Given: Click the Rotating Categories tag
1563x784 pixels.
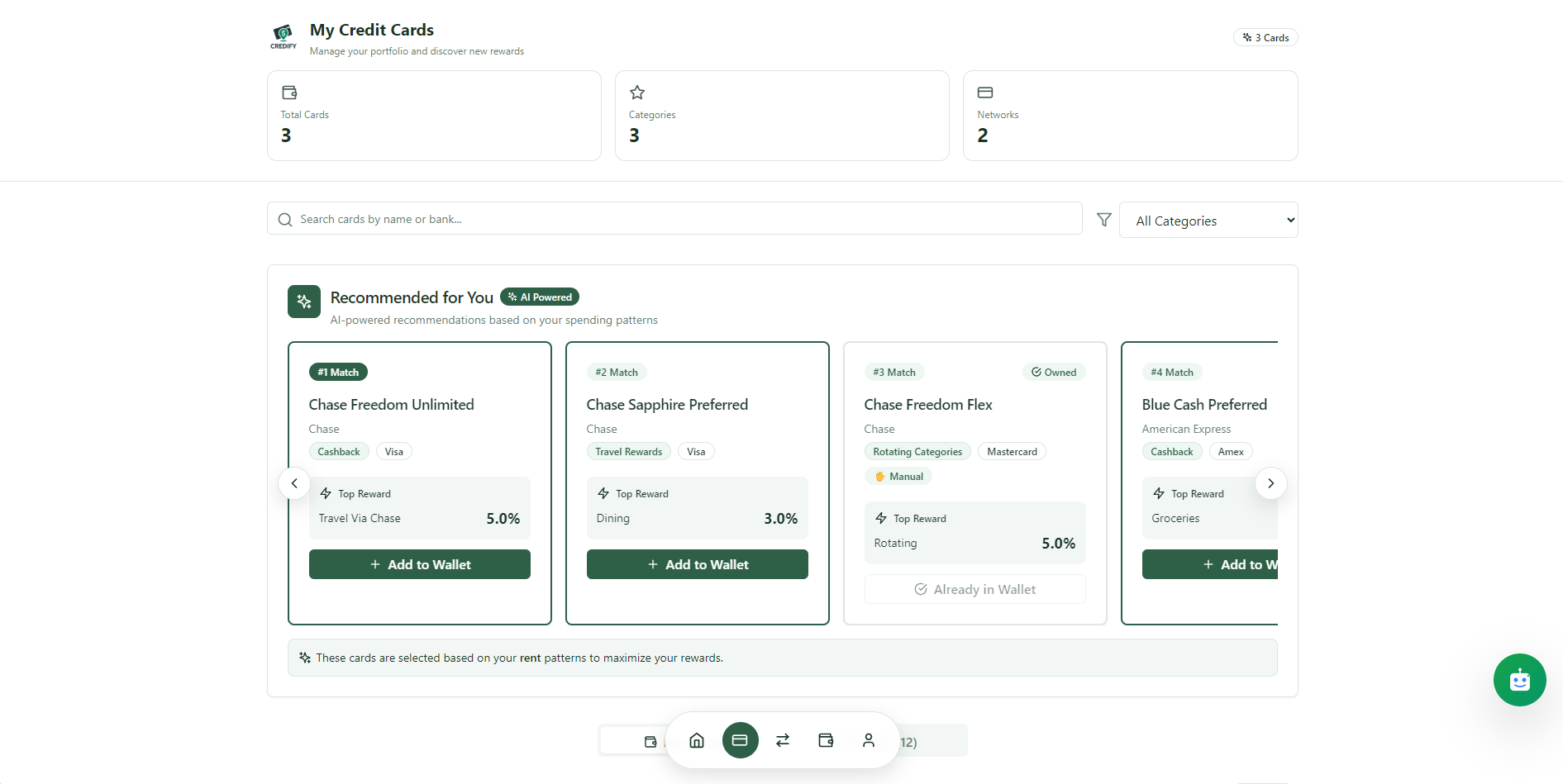Looking at the screenshot, I should pos(917,452).
